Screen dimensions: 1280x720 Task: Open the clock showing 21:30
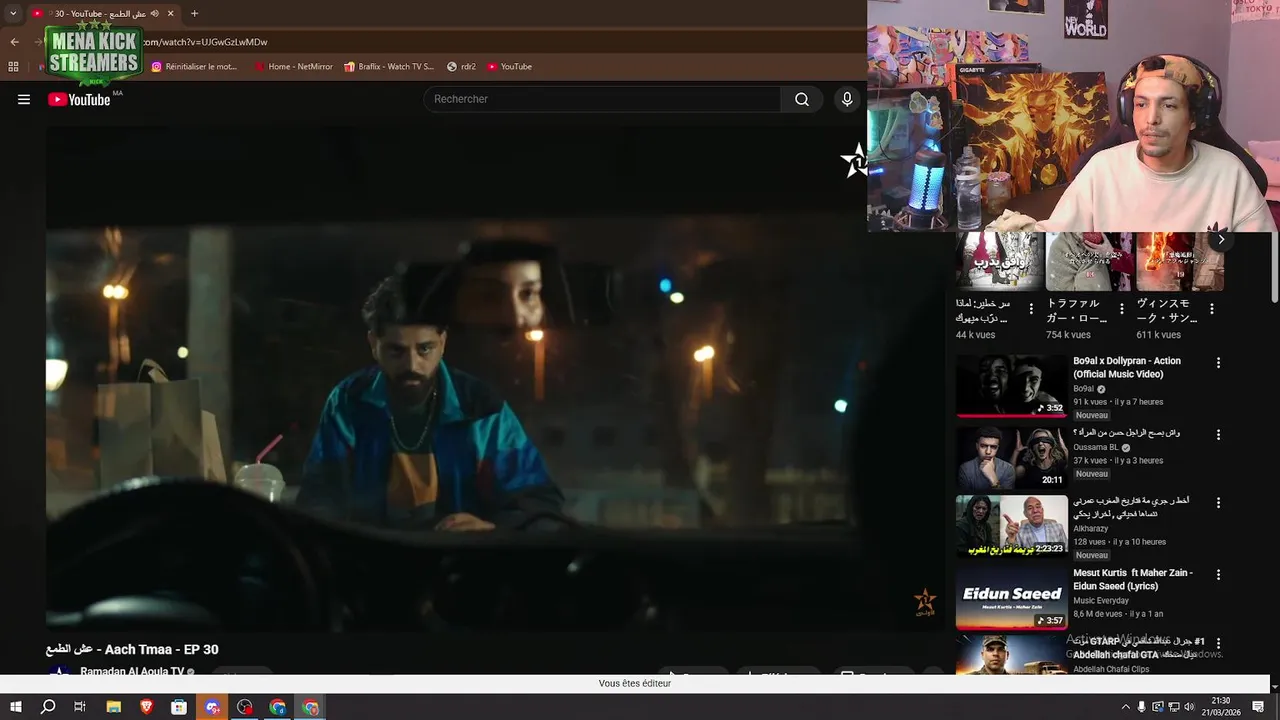click(1221, 707)
